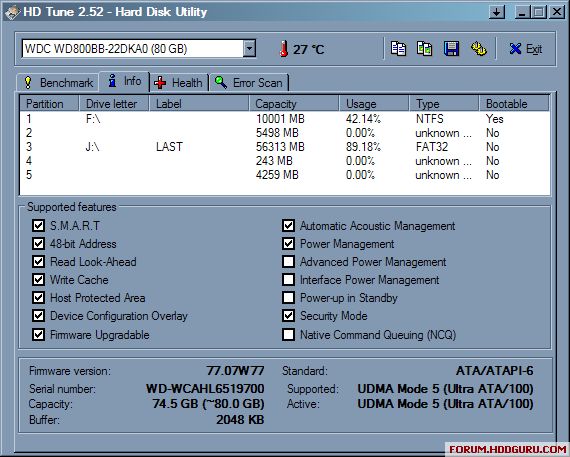Toggle the Power Management checkbox
The image size is (570, 457).
(x=289, y=244)
